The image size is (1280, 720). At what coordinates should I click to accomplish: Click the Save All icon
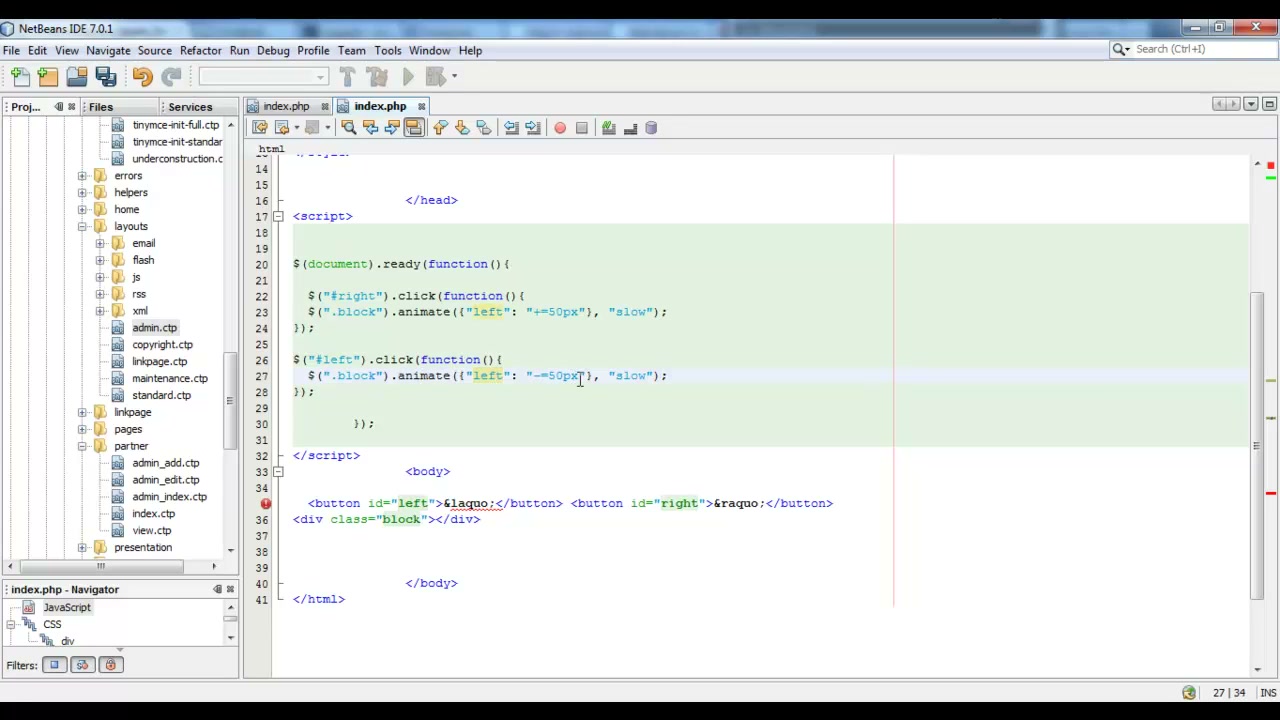[106, 77]
